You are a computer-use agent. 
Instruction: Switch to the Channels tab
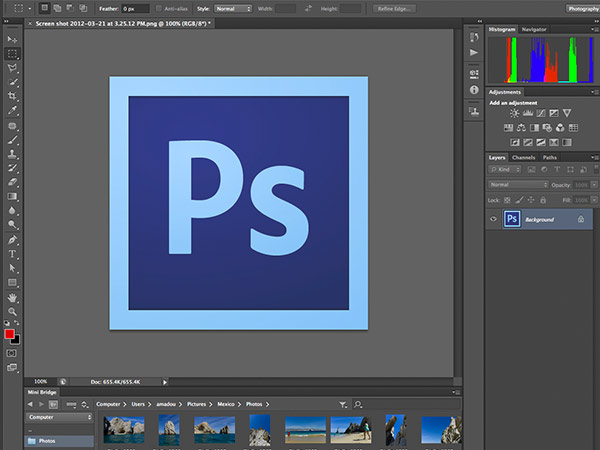click(523, 158)
